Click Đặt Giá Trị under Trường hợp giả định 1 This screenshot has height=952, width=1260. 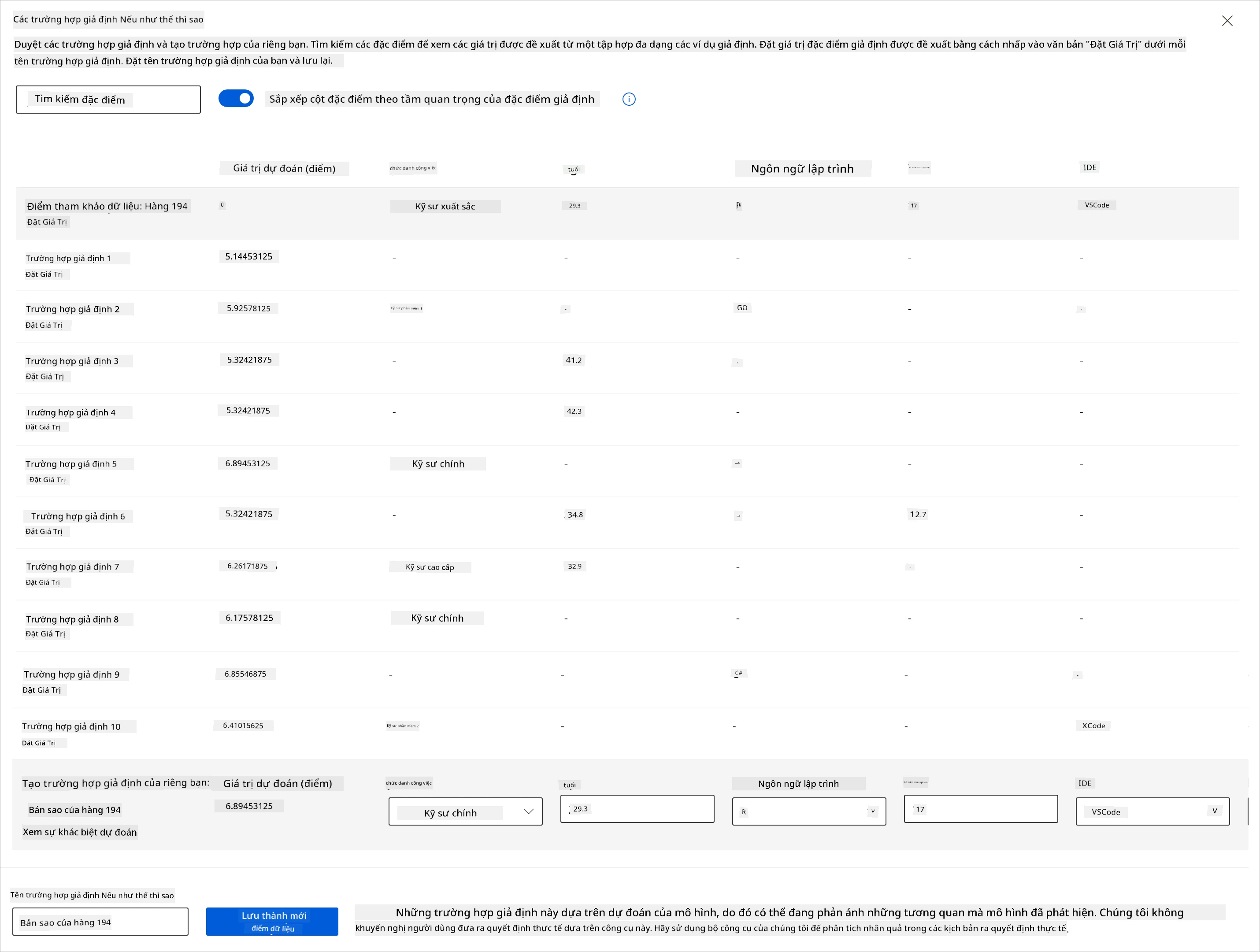coord(44,274)
